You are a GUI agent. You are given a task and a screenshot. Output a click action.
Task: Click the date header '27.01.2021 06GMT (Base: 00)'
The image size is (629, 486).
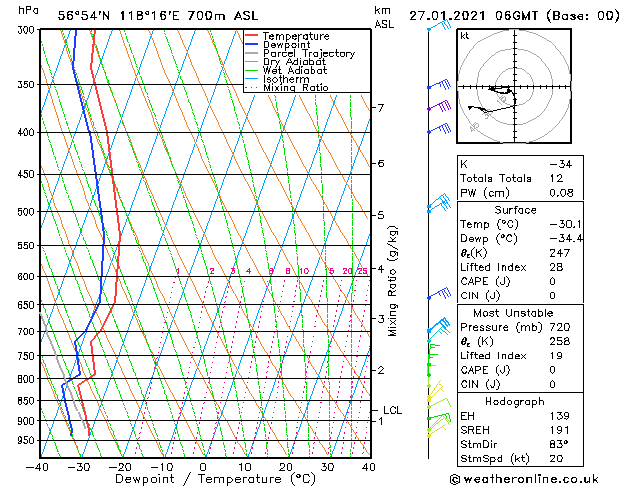click(514, 16)
